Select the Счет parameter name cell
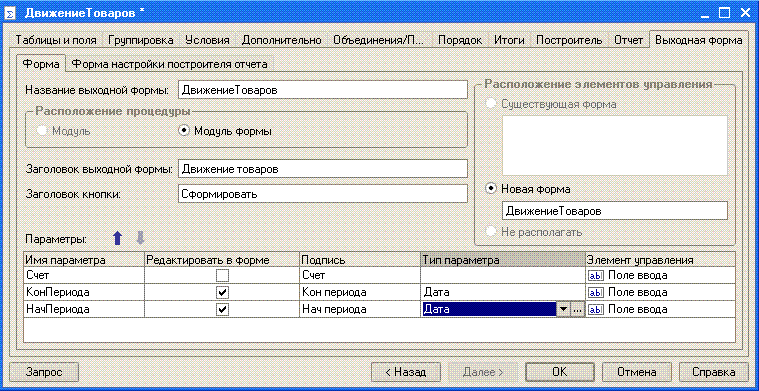 84,276
